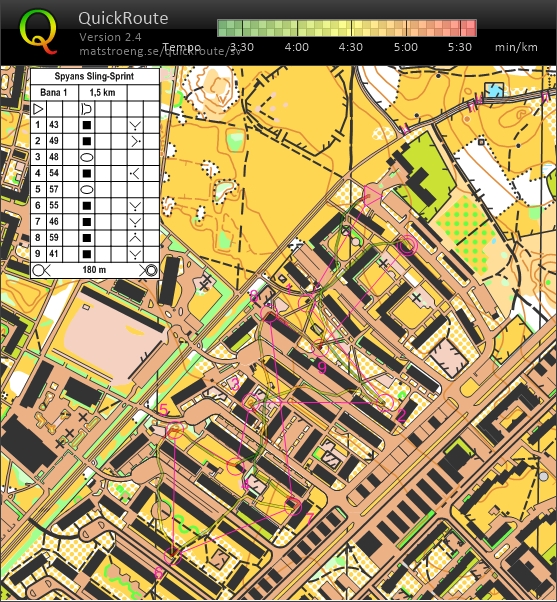Image resolution: width=557 pixels, height=602 pixels.
Task: Click control code 43 in the table
Action: click(x=54, y=125)
